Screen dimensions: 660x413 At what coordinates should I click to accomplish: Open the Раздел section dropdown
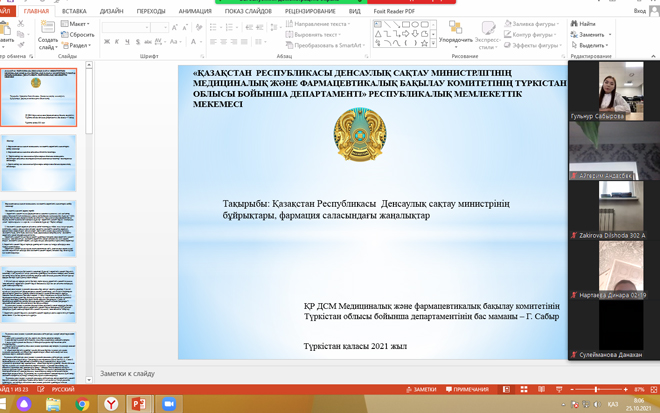coord(77,45)
